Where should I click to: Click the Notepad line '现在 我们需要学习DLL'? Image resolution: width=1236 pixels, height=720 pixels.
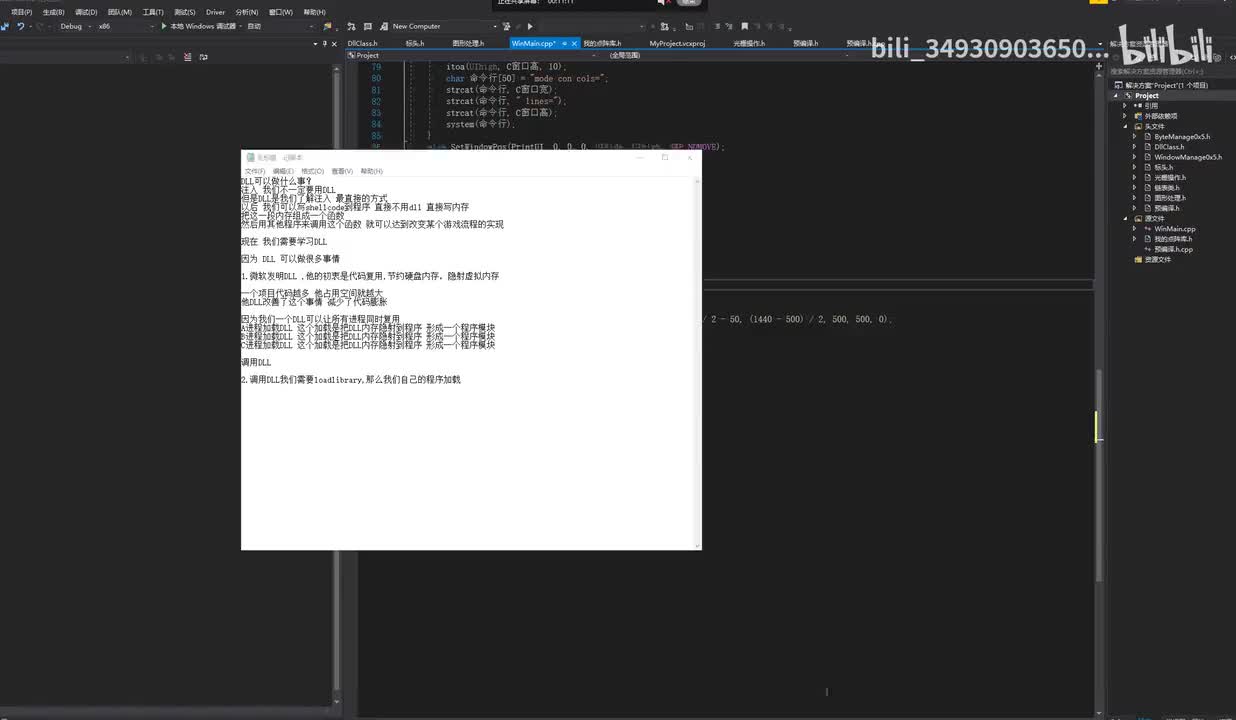pos(284,241)
